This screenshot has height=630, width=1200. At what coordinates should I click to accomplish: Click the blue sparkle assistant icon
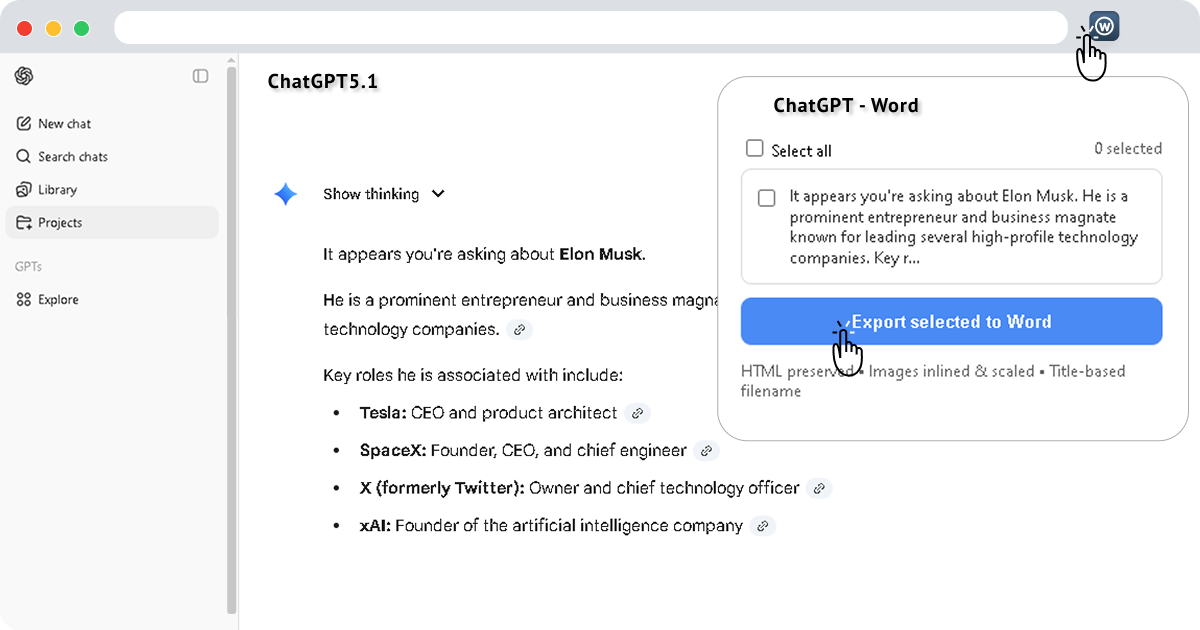pyautogui.click(x=286, y=193)
